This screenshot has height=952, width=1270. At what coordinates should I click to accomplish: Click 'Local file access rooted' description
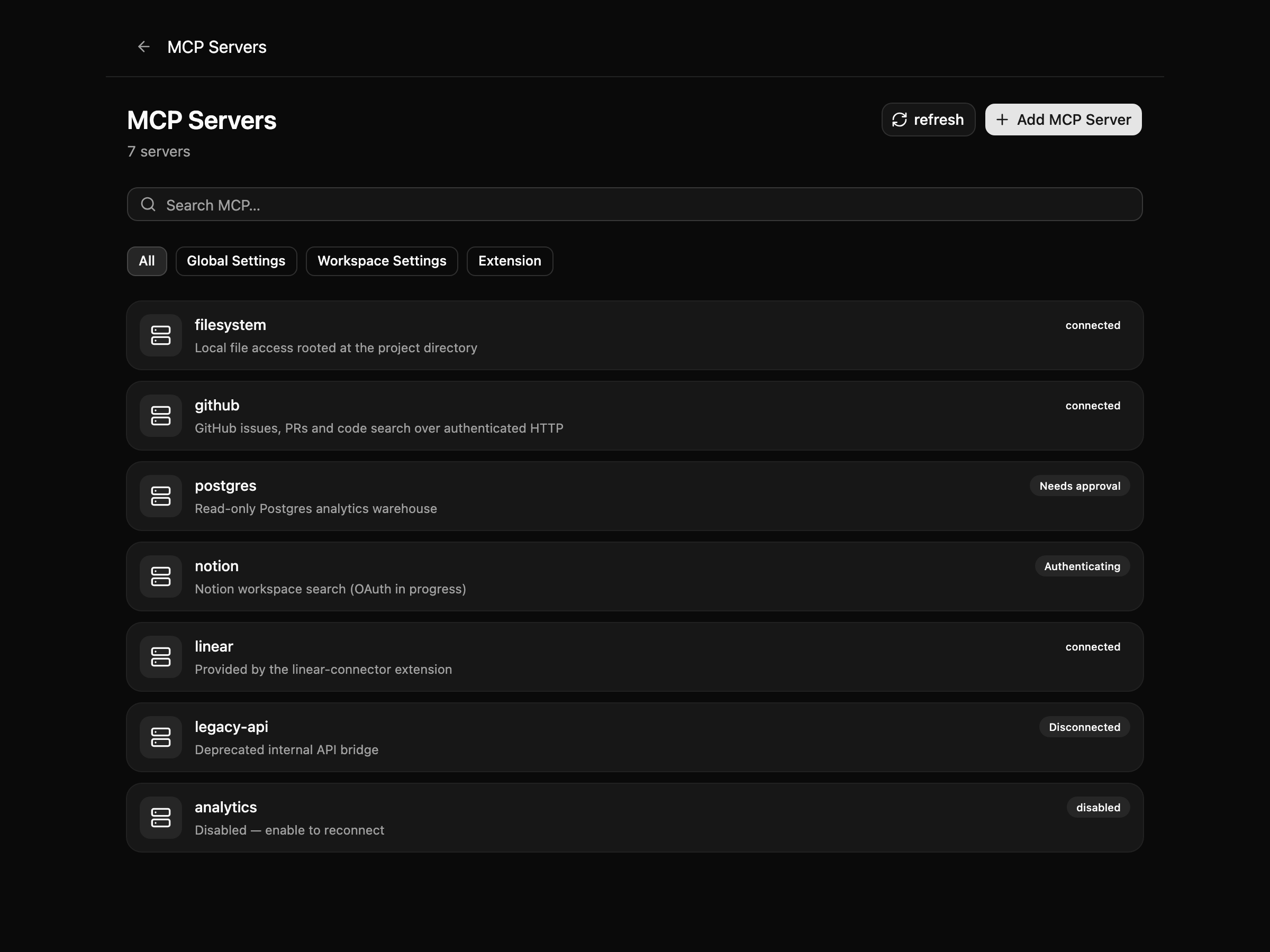336,348
